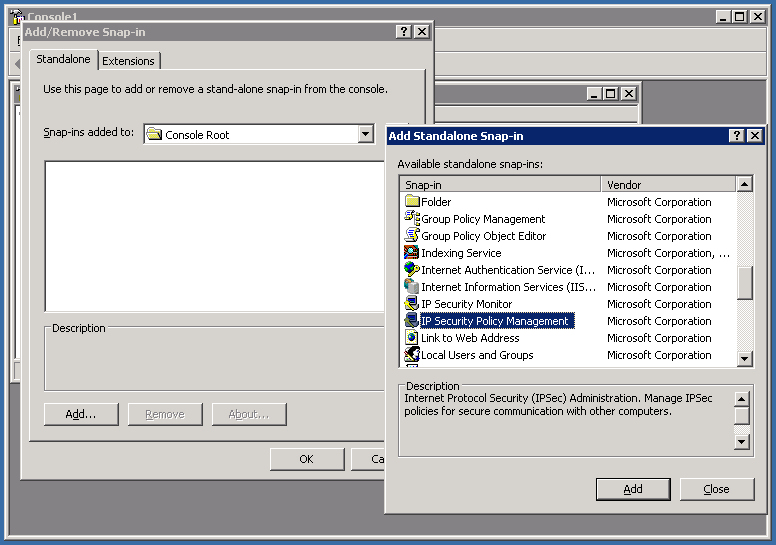Screen dimensions: 776x545
Task: Select the Standalone tab
Action: (63, 60)
